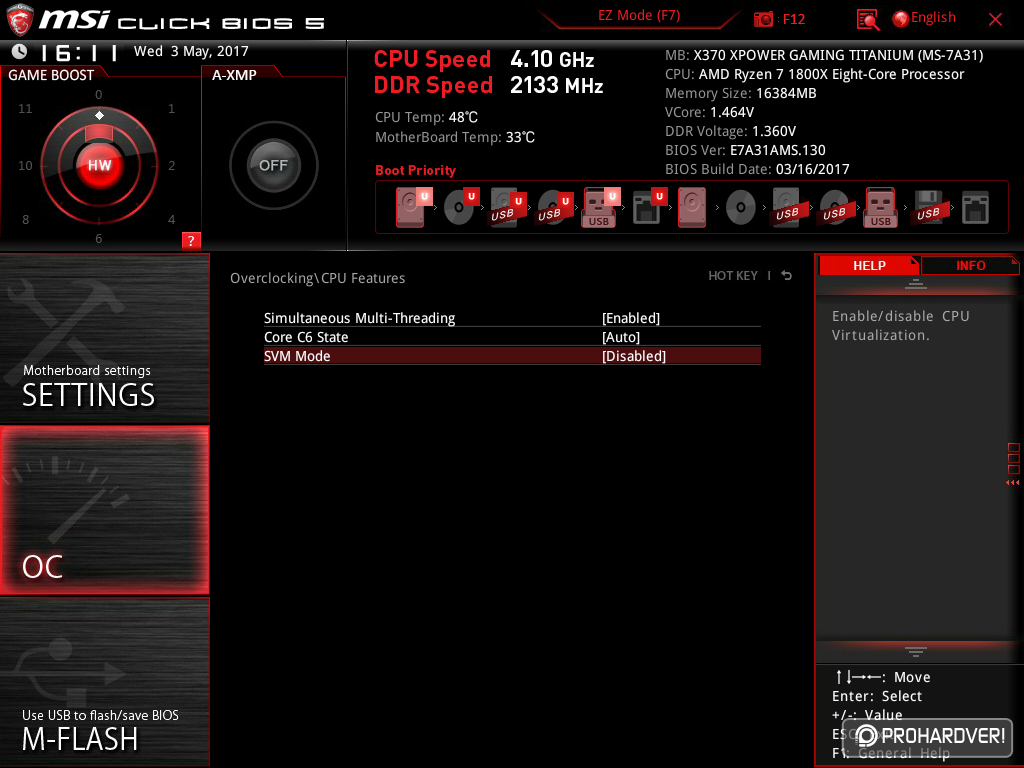Click the legacy network boot device icon

pyautogui.click(x=976, y=208)
